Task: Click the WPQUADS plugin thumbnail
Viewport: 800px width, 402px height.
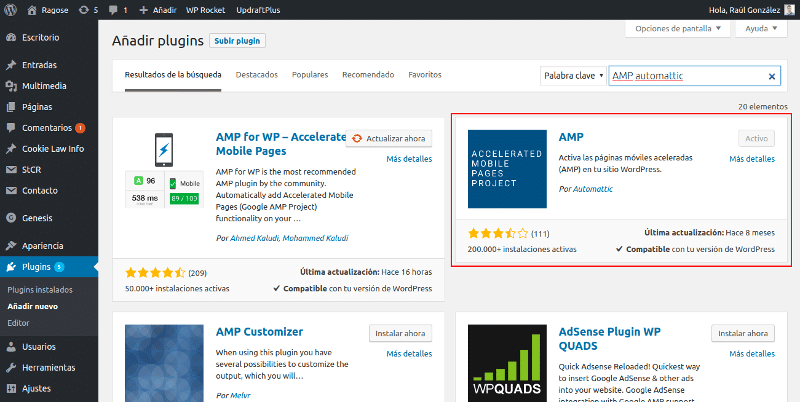Action: pos(507,363)
